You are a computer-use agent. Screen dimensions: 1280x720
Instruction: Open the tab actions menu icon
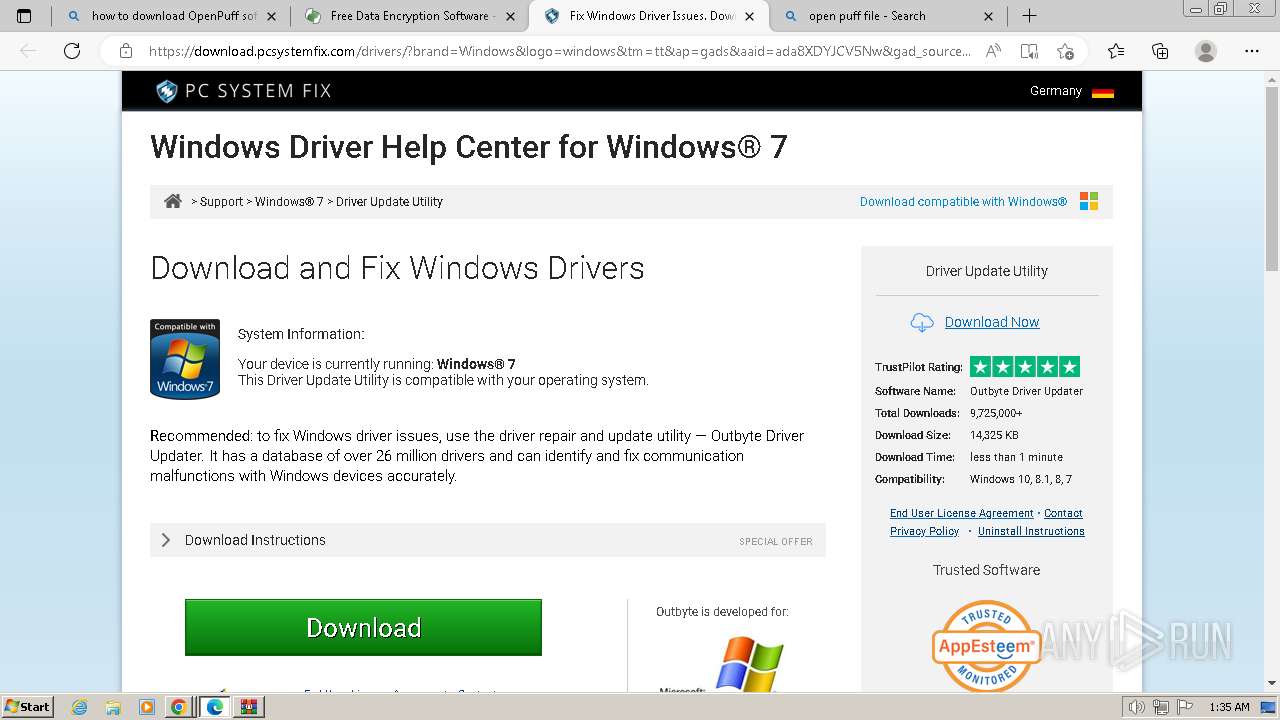pos(24,16)
